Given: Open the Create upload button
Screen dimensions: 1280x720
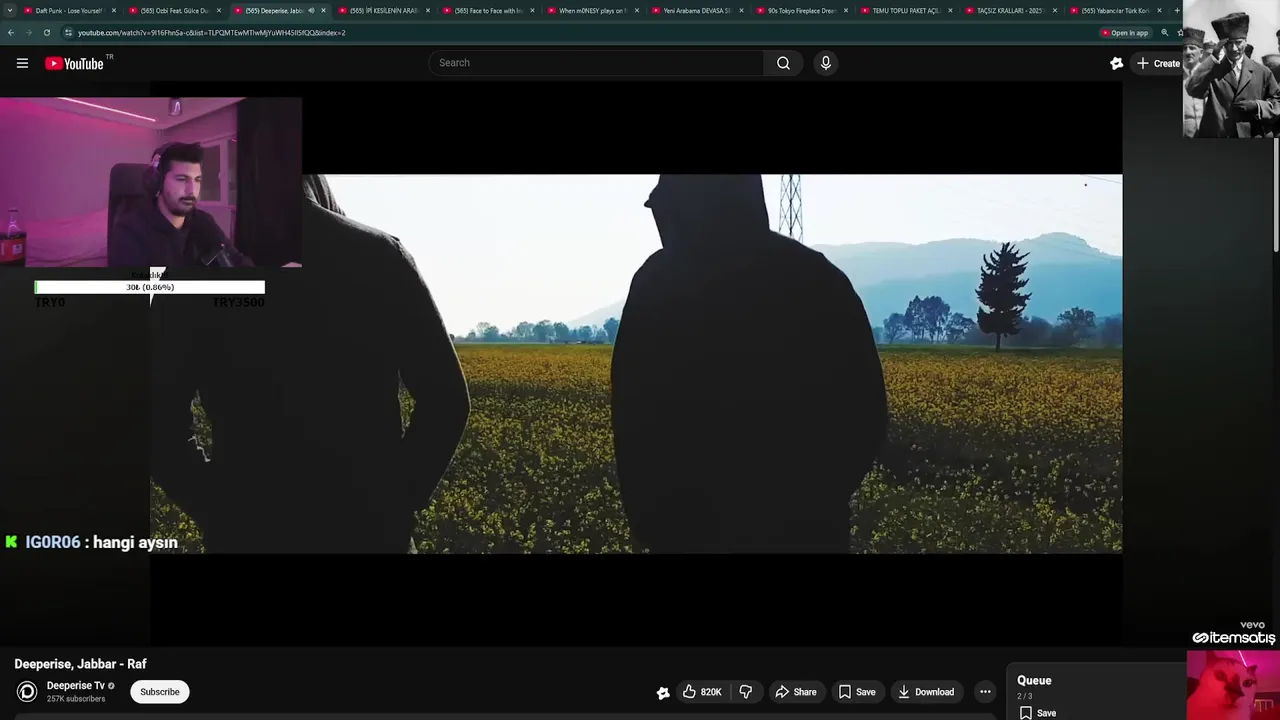Looking at the screenshot, I should [x=1158, y=63].
